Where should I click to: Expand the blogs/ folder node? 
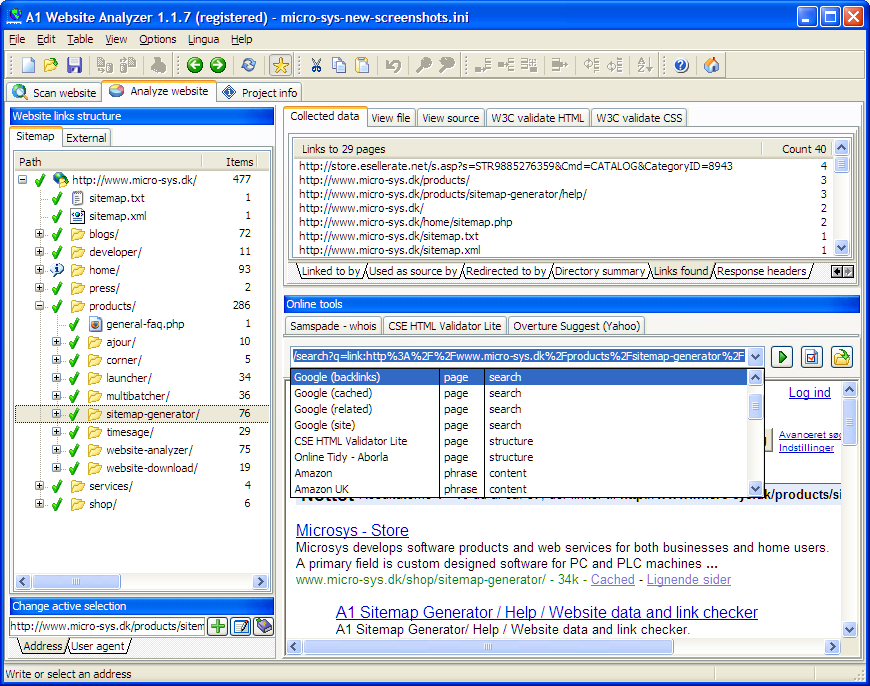[x=40, y=234]
